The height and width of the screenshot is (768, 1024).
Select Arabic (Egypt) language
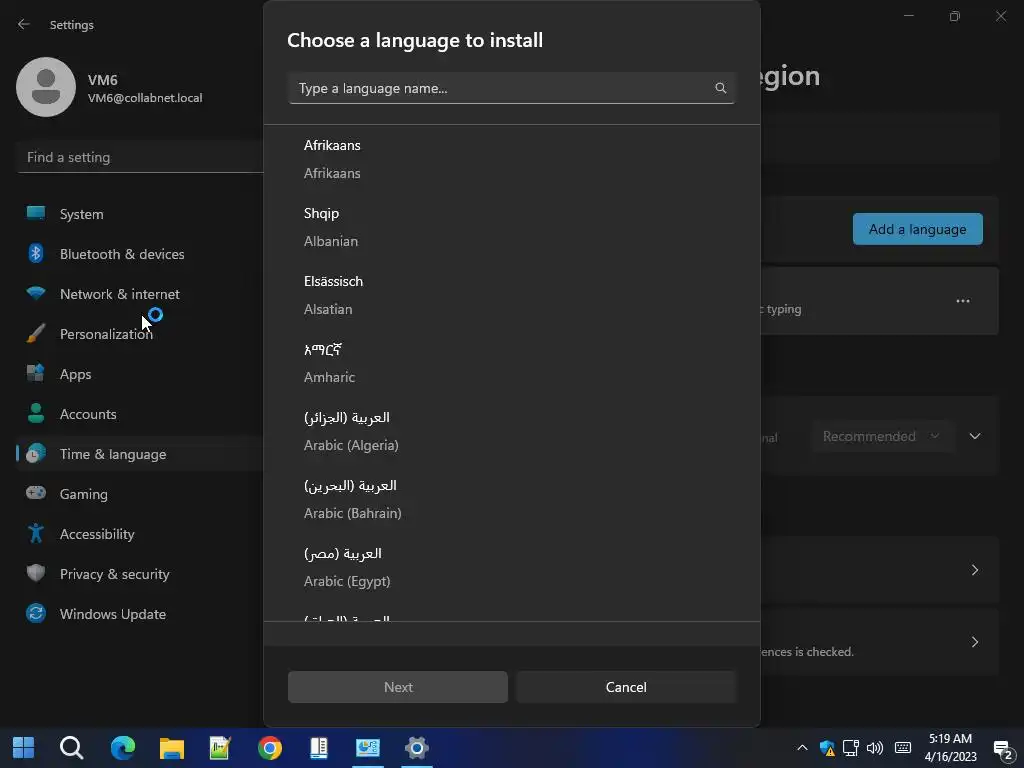pos(511,567)
